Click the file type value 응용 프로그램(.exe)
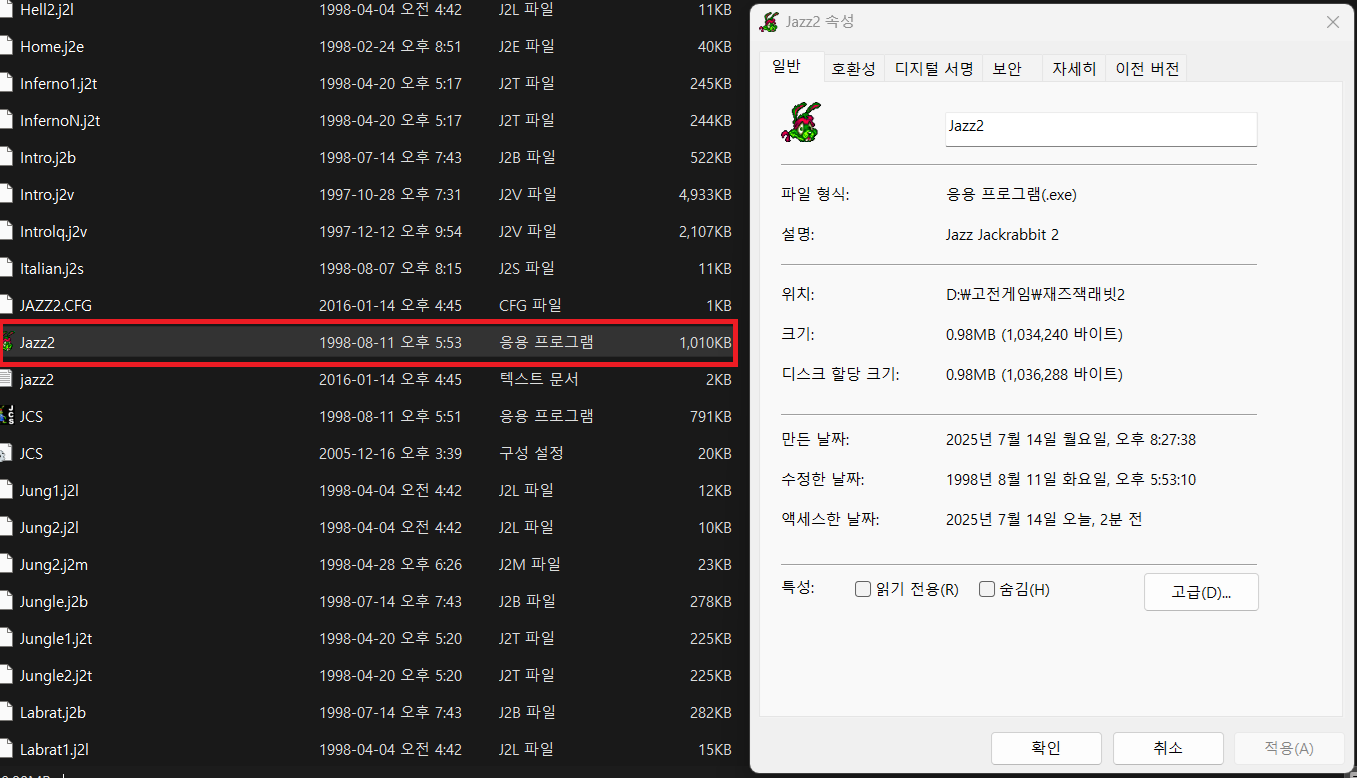The width and height of the screenshot is (1357, 778). (x=1011, y=194)
